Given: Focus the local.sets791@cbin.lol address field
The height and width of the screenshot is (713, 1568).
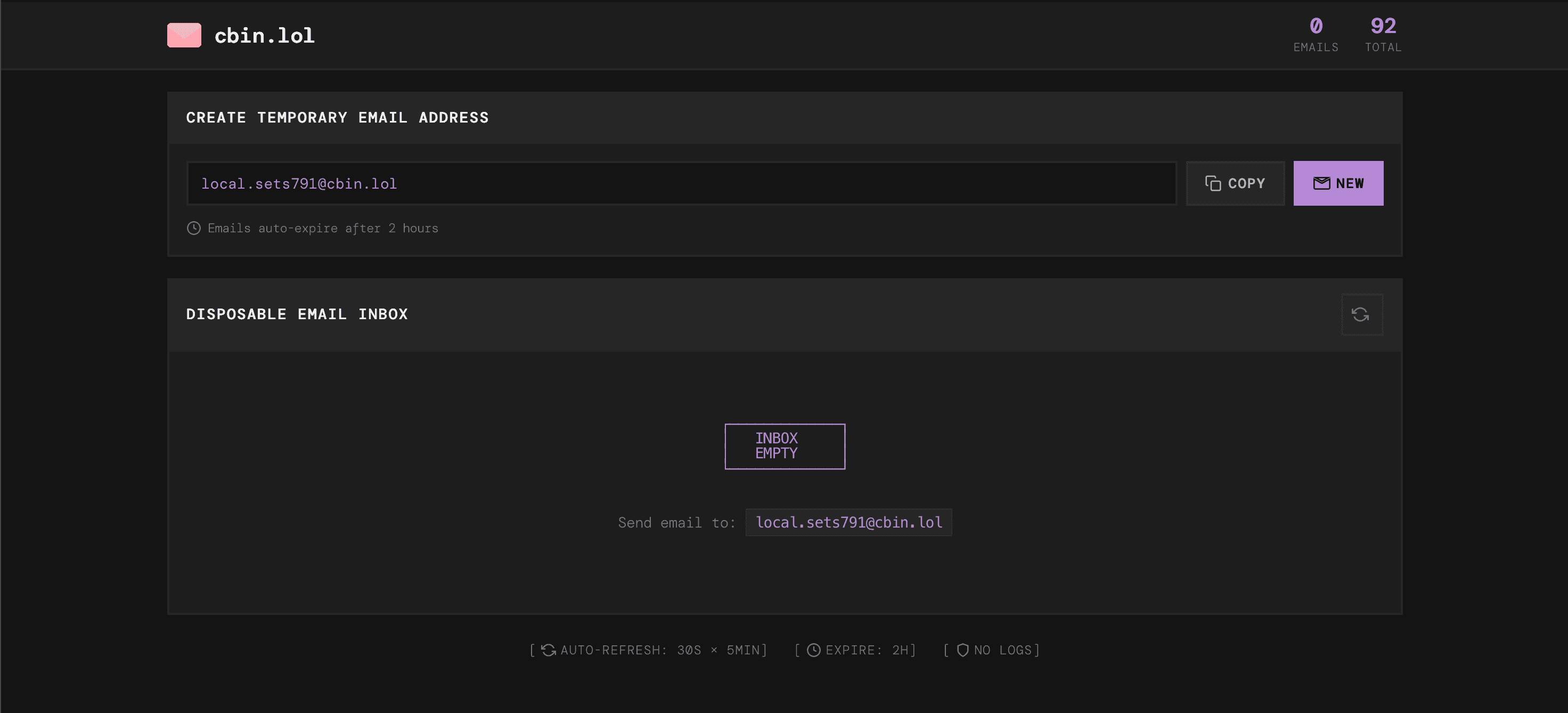Looking at the screenshot, I should point(681,183).
